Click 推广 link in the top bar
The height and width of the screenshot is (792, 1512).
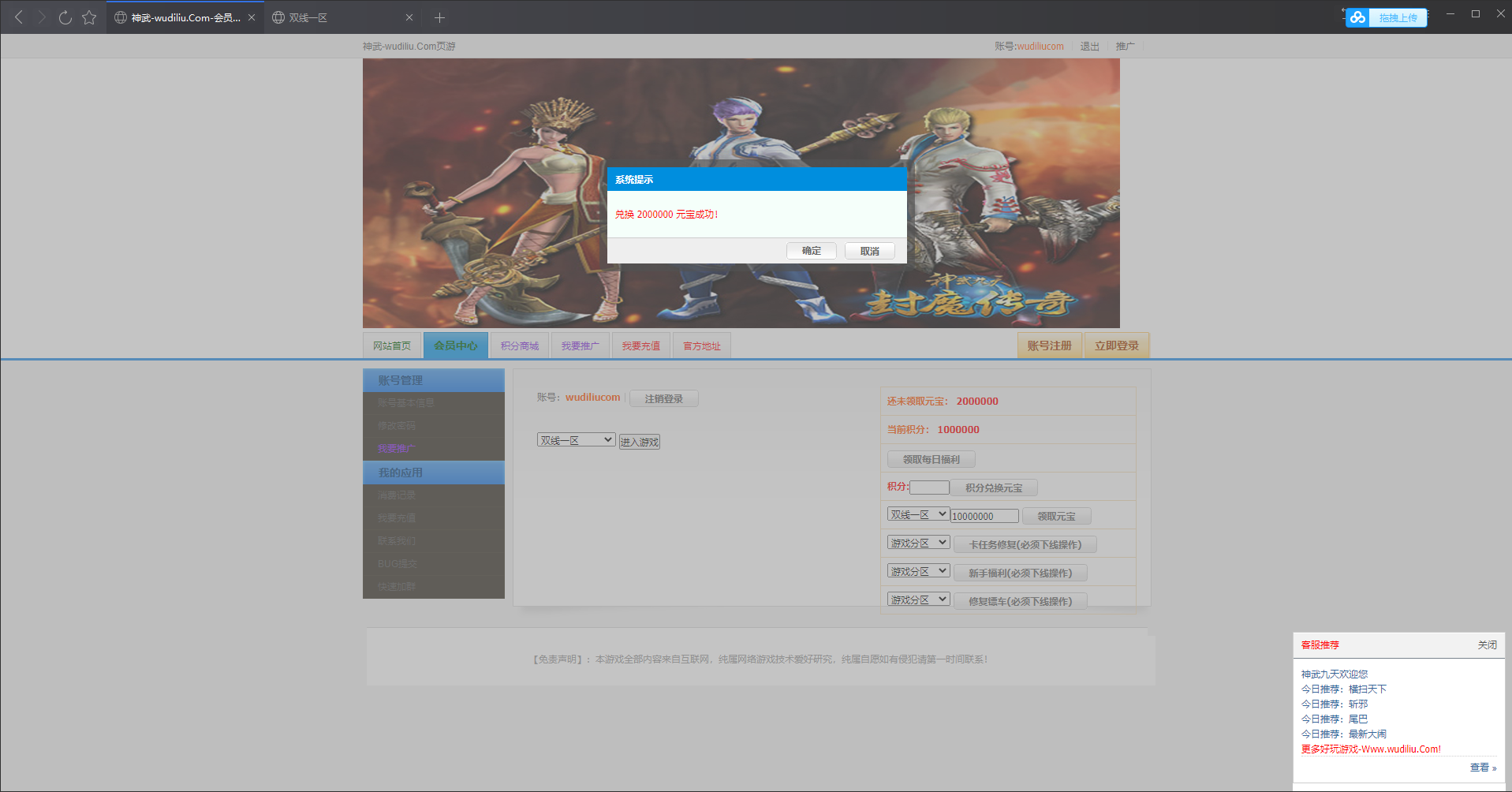pos(1126,47)
